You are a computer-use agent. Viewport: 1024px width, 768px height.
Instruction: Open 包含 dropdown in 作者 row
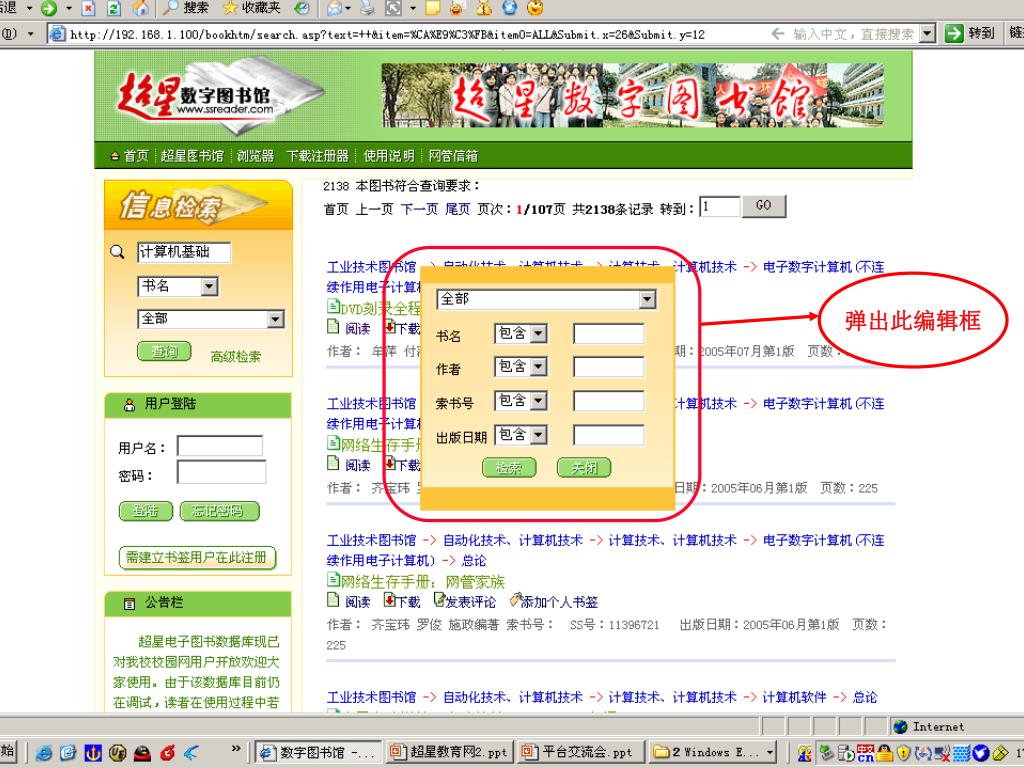coord(538,367)
